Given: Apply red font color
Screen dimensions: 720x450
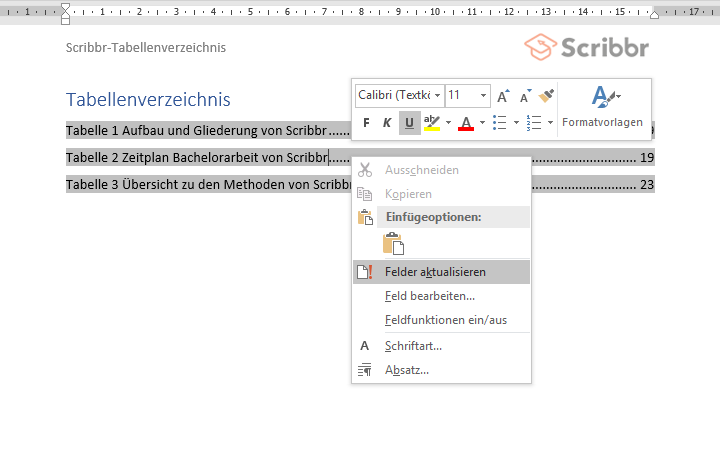Looking at the screenshot, I should [x=466, y=123].
